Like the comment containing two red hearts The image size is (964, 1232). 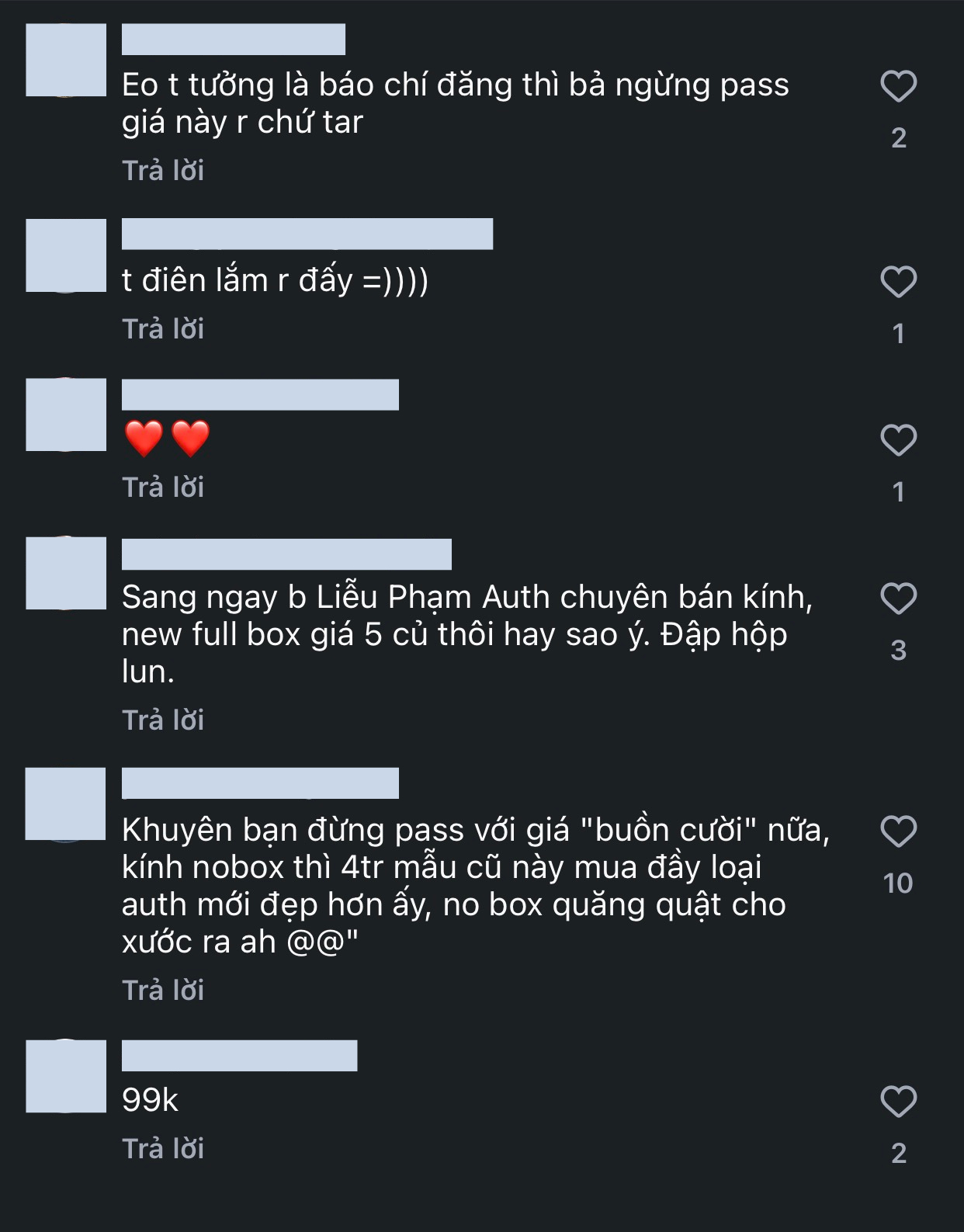(x=900, y=439)
